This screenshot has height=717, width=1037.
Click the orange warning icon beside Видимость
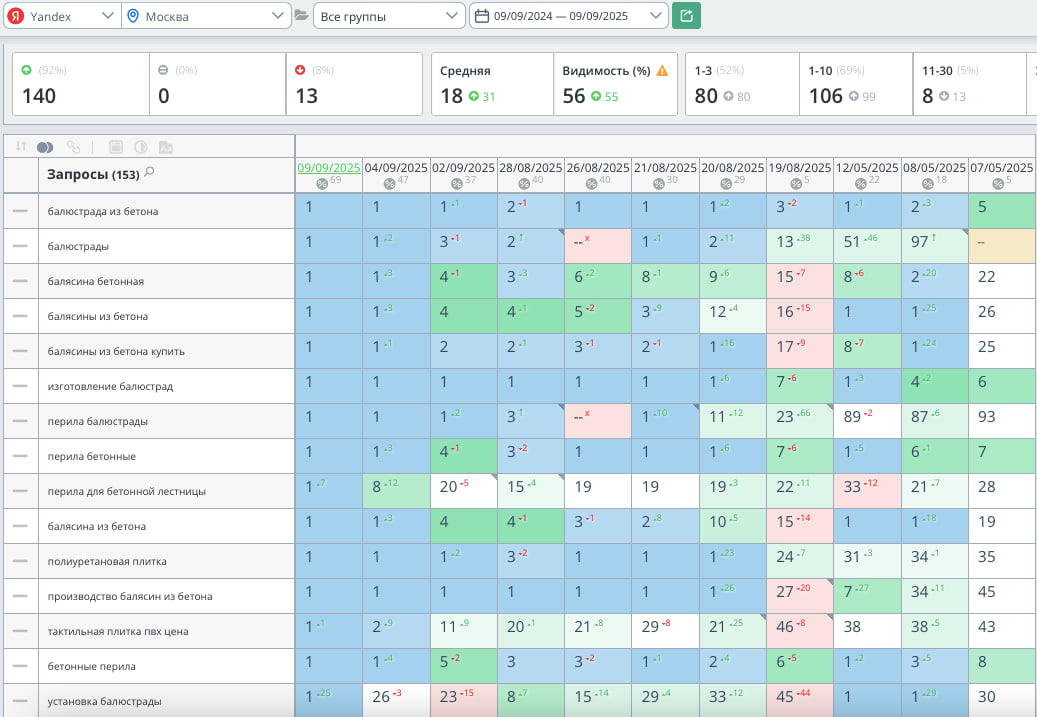tap(662, 71)
